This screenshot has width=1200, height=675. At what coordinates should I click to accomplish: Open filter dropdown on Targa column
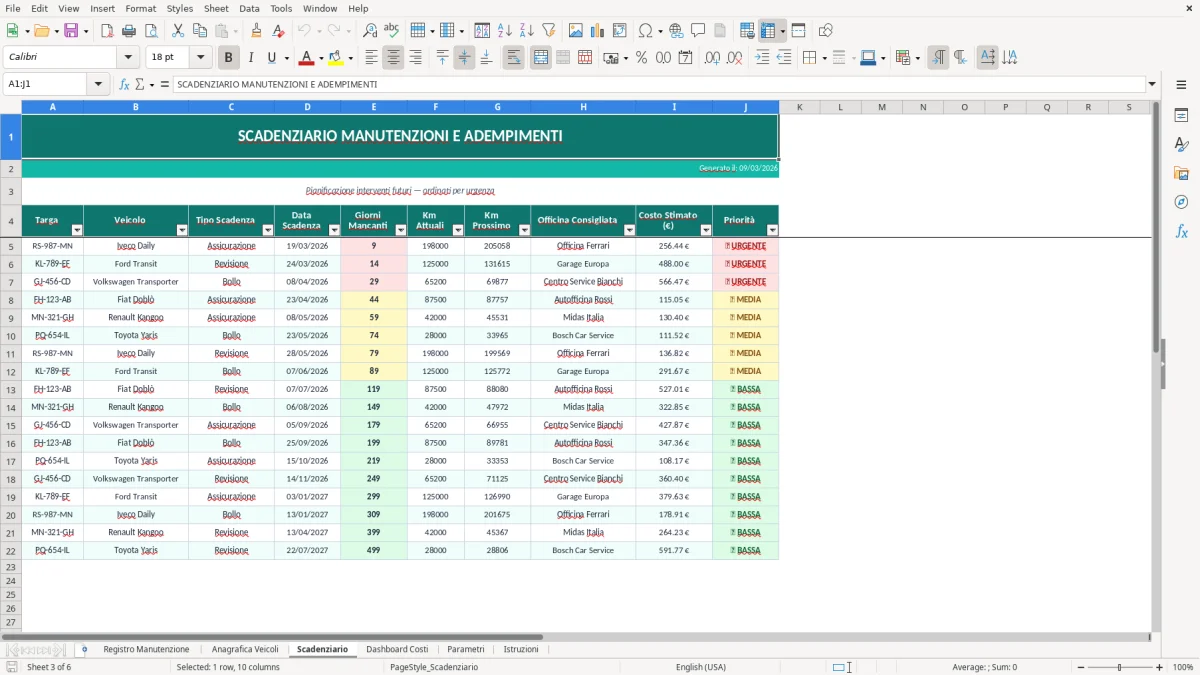coord(77,230)
